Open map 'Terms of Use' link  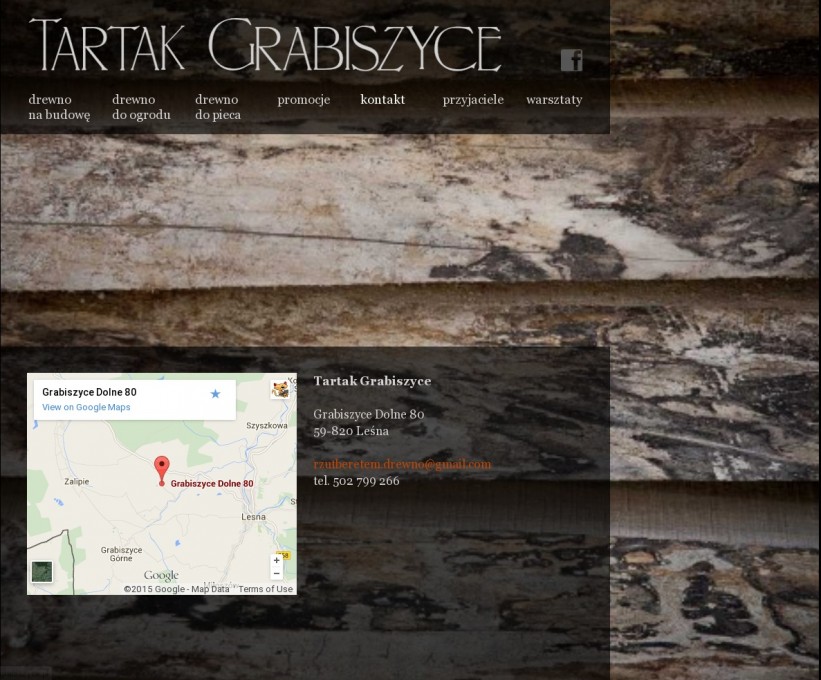click(265, 589)
